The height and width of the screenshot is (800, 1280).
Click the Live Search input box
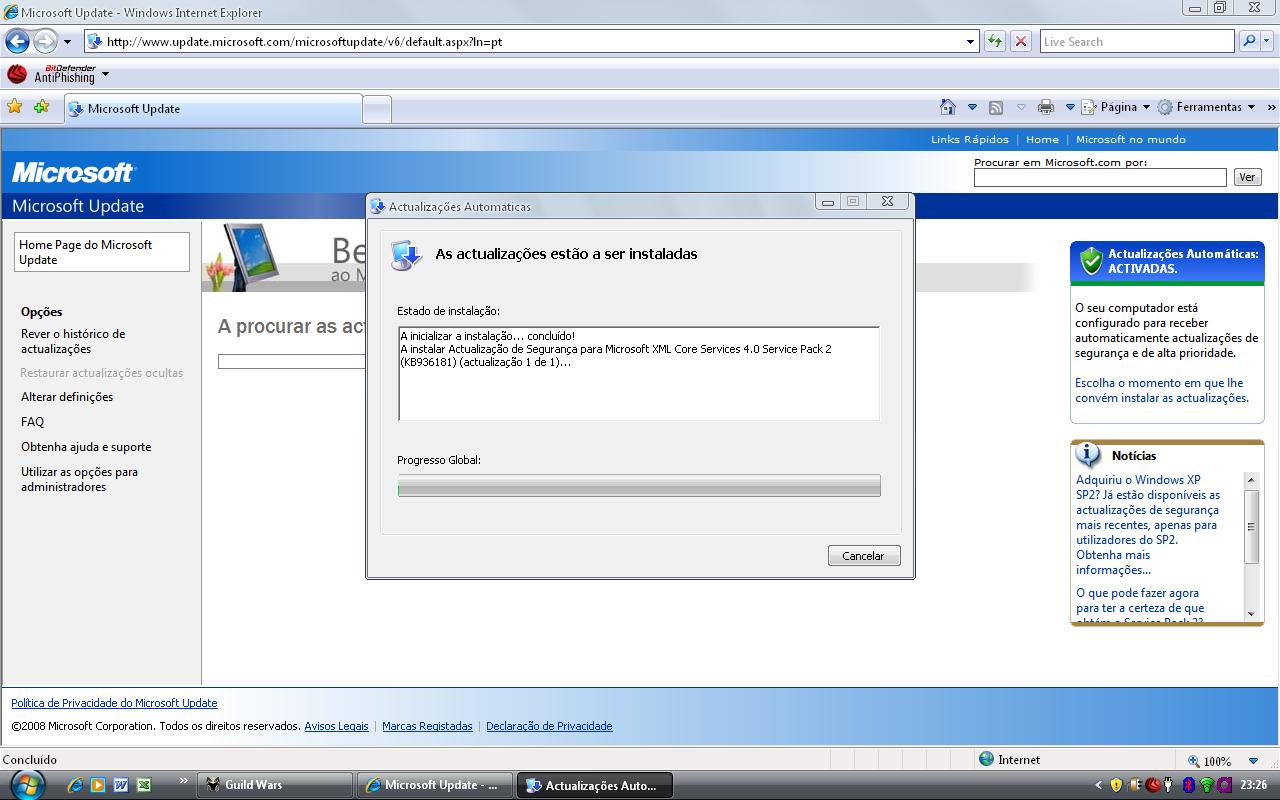[x=1137, y=42]
